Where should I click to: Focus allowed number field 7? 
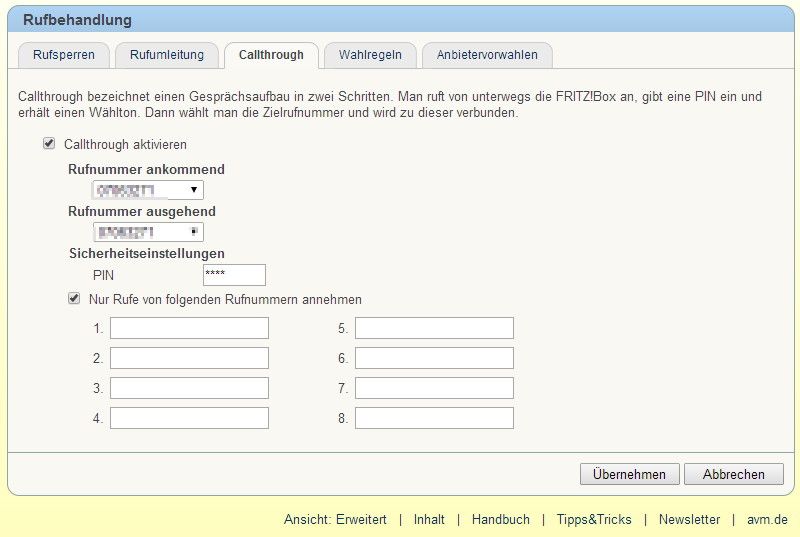(x=434, y=388)
